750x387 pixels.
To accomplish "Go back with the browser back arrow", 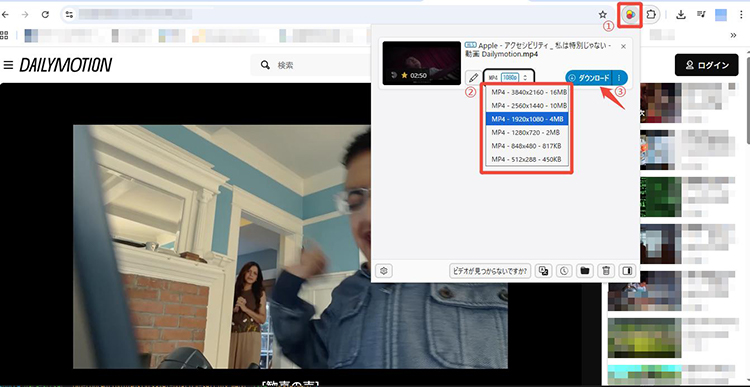I will (6, 15).
